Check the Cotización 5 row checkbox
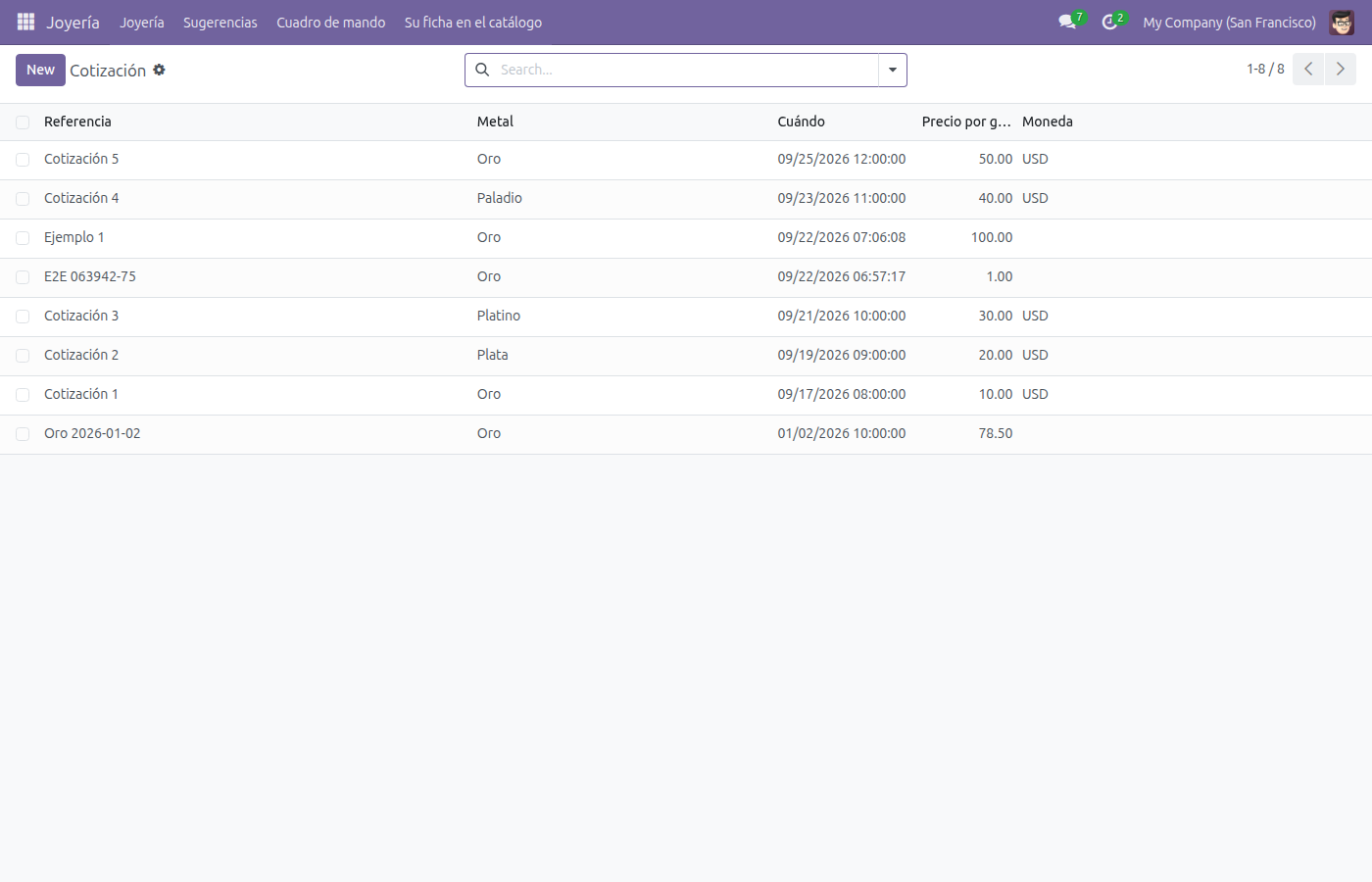 pyautogui.click(x=23, y=160)
